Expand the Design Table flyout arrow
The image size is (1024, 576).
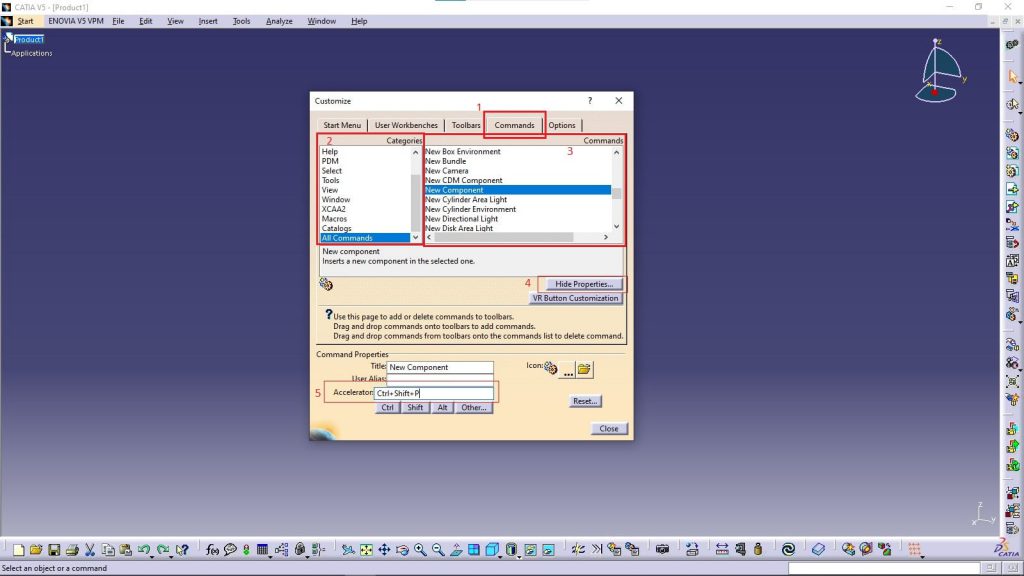click(x=270, y=556)
